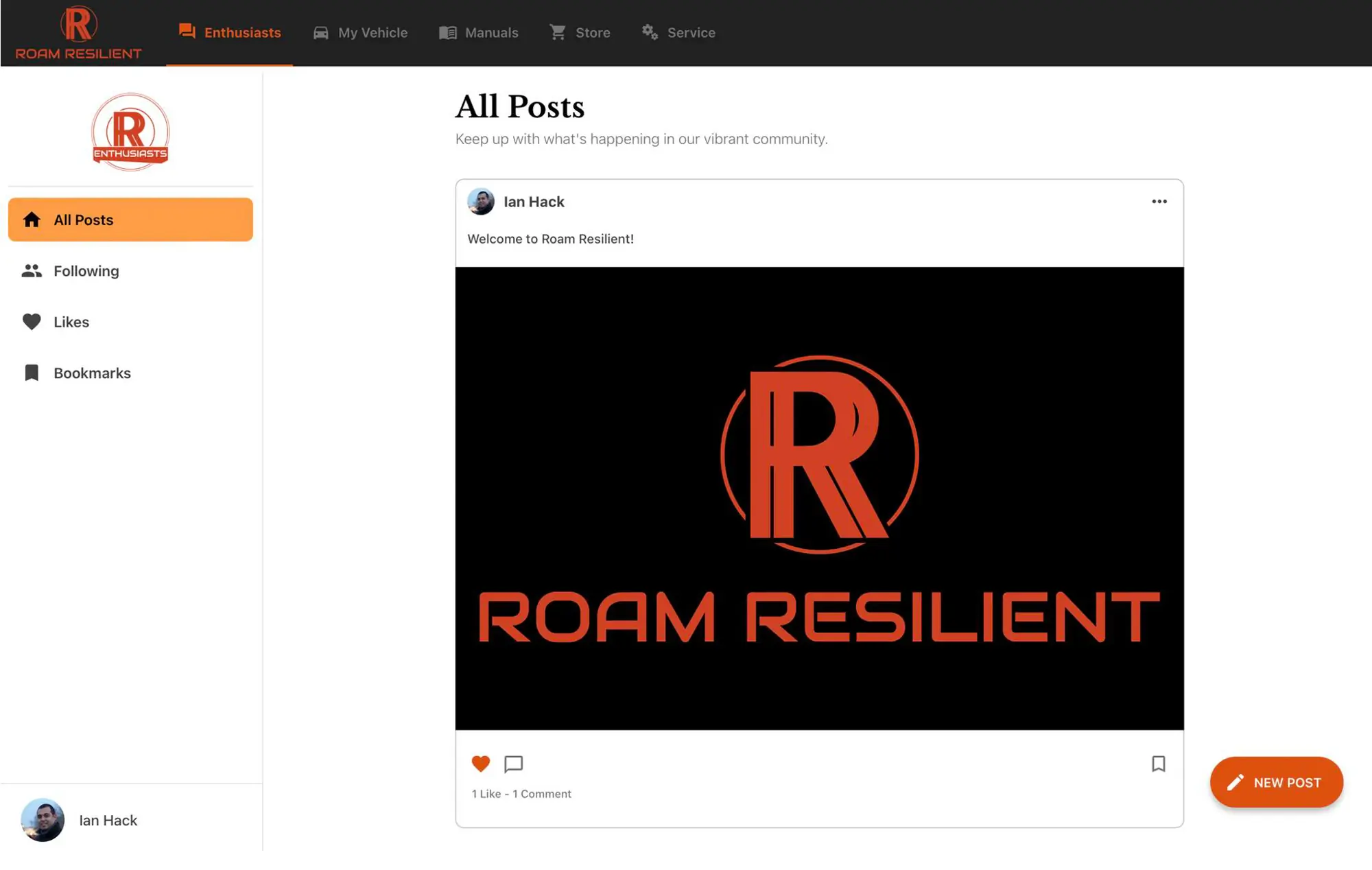Click the Bookmarks icon in sidebar
Image resolution: width=1372 pixels, height=870 pixels.
click(x=31, y=373)
